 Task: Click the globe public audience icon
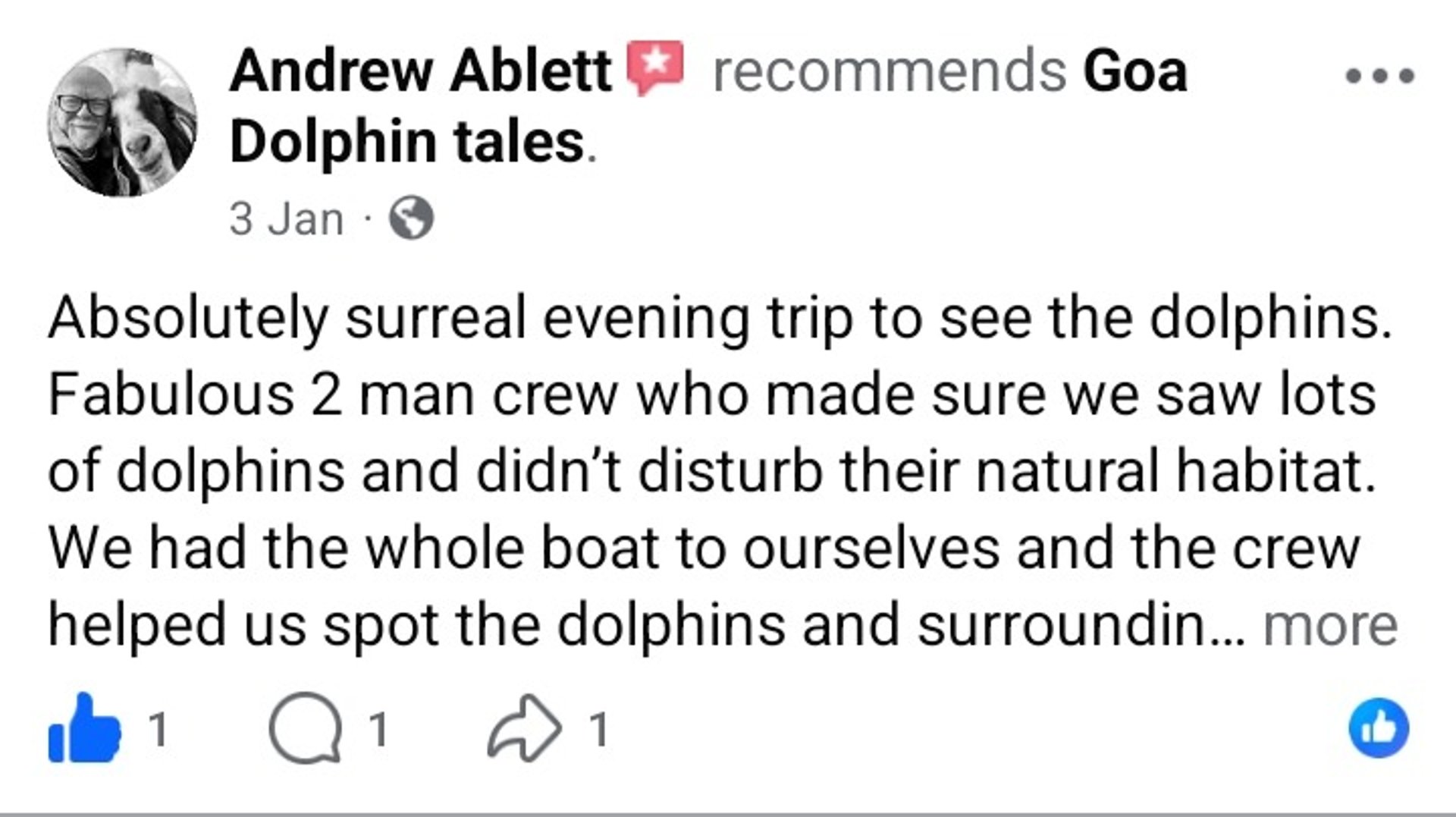pyautogui.click(x=411, y=219)
